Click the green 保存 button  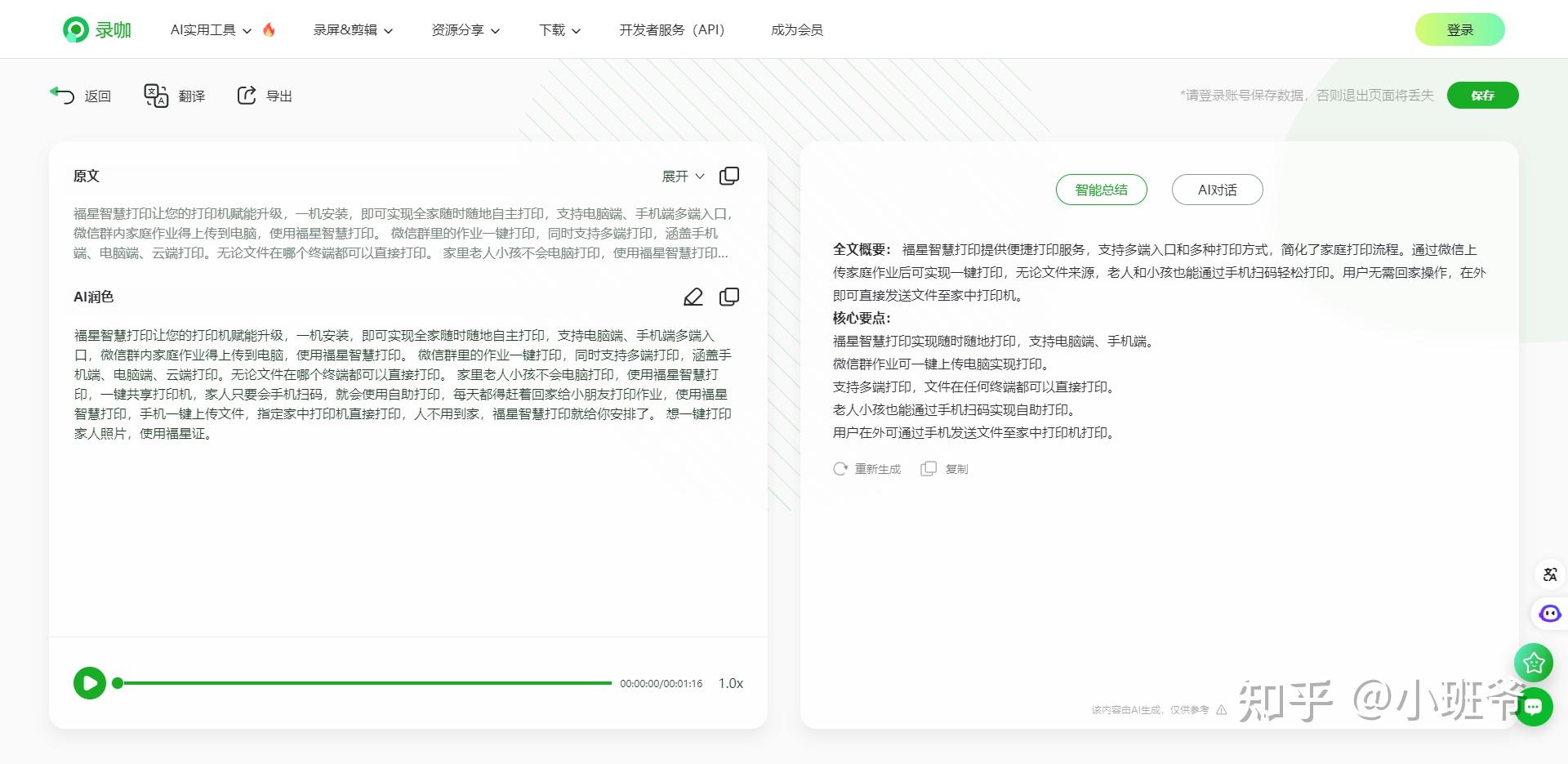click(1482, 96)
